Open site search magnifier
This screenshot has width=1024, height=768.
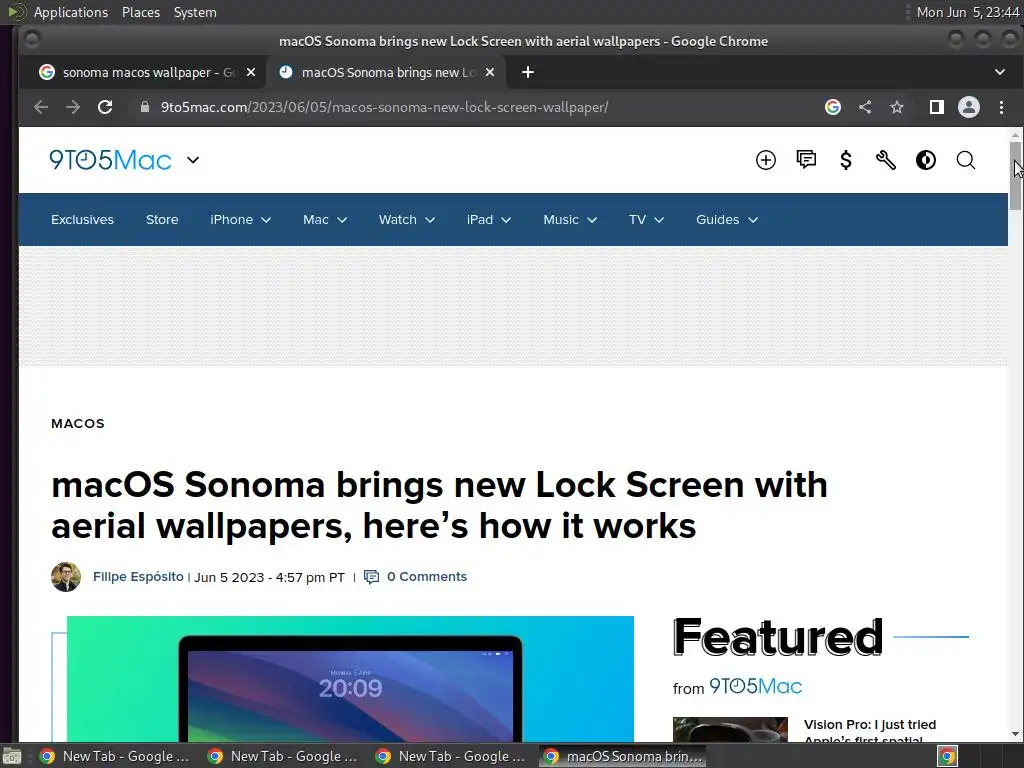coord(966,160)
